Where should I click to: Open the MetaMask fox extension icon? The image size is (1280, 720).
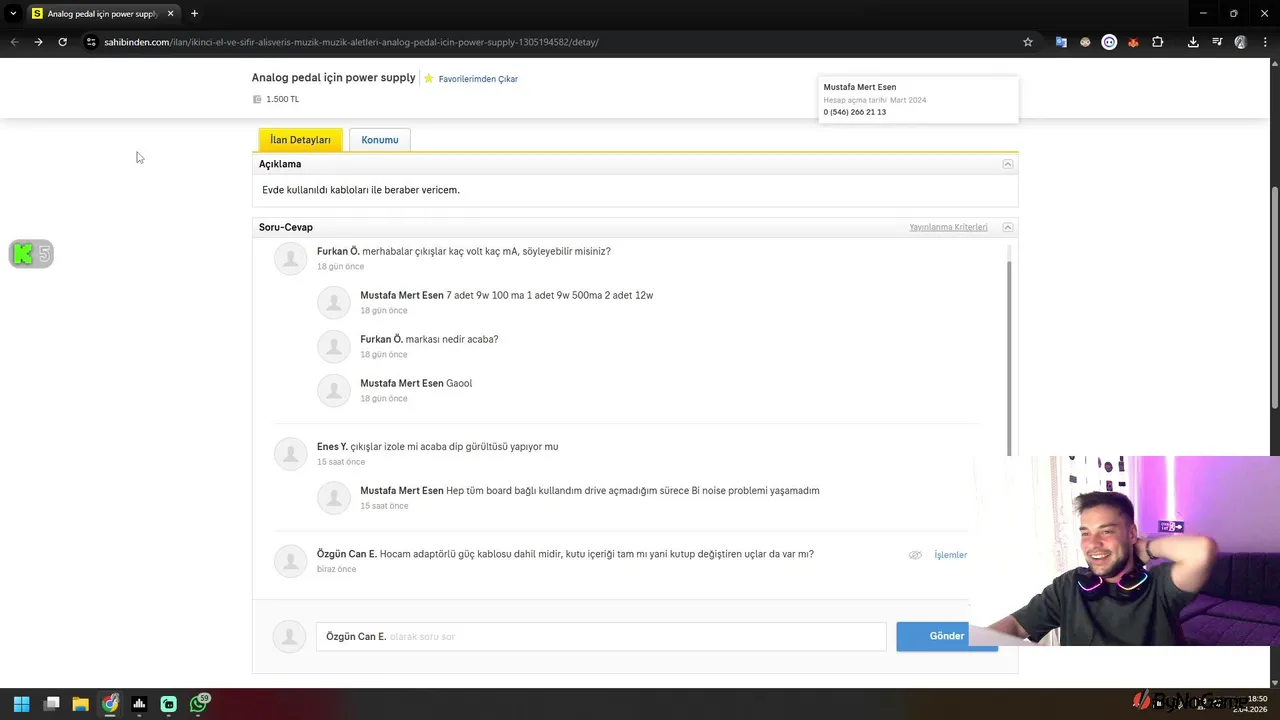coord(1133,42)
